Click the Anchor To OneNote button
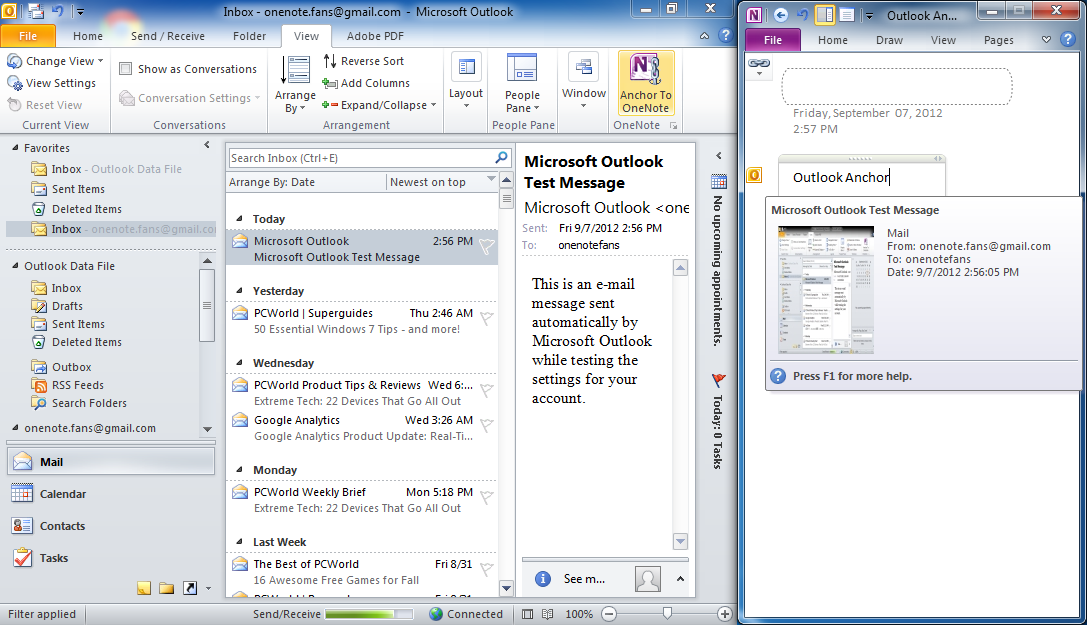 coord(645,83)
